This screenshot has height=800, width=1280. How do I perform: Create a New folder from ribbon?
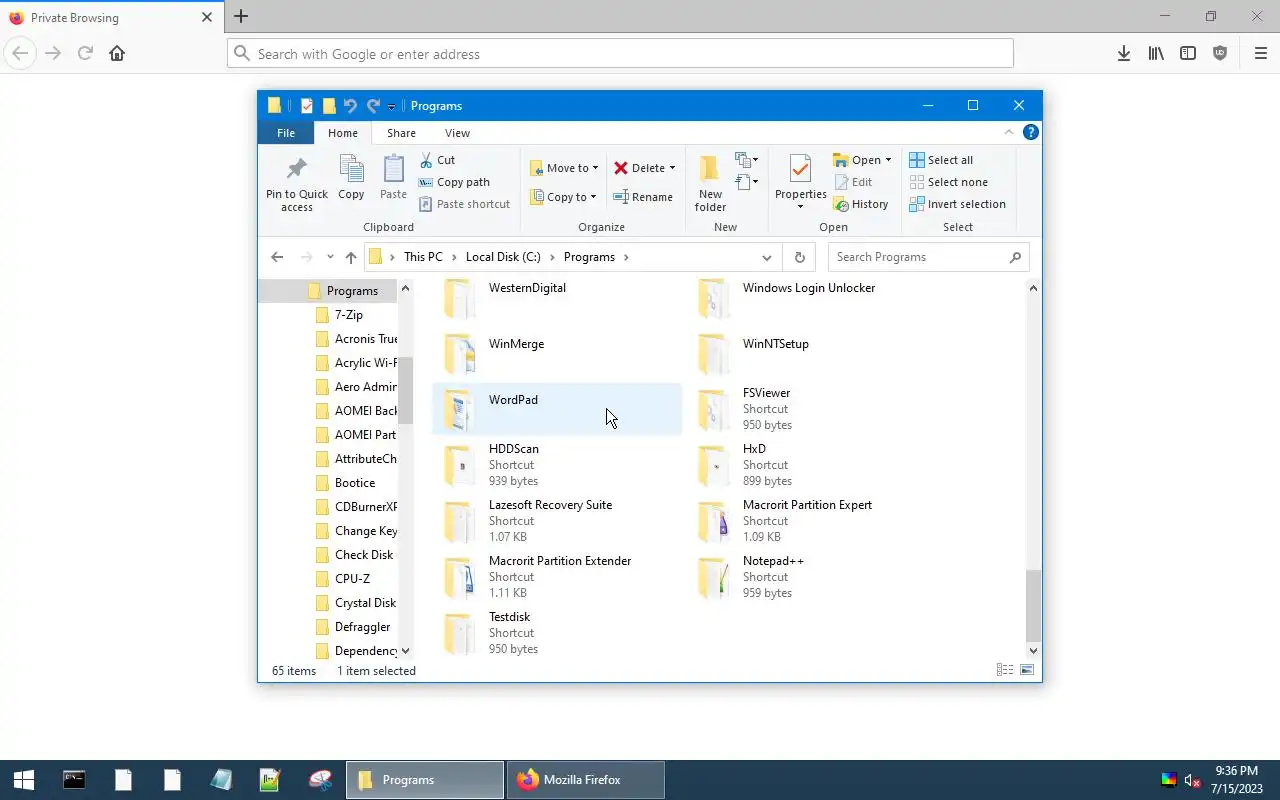click(x=710, y=184)
